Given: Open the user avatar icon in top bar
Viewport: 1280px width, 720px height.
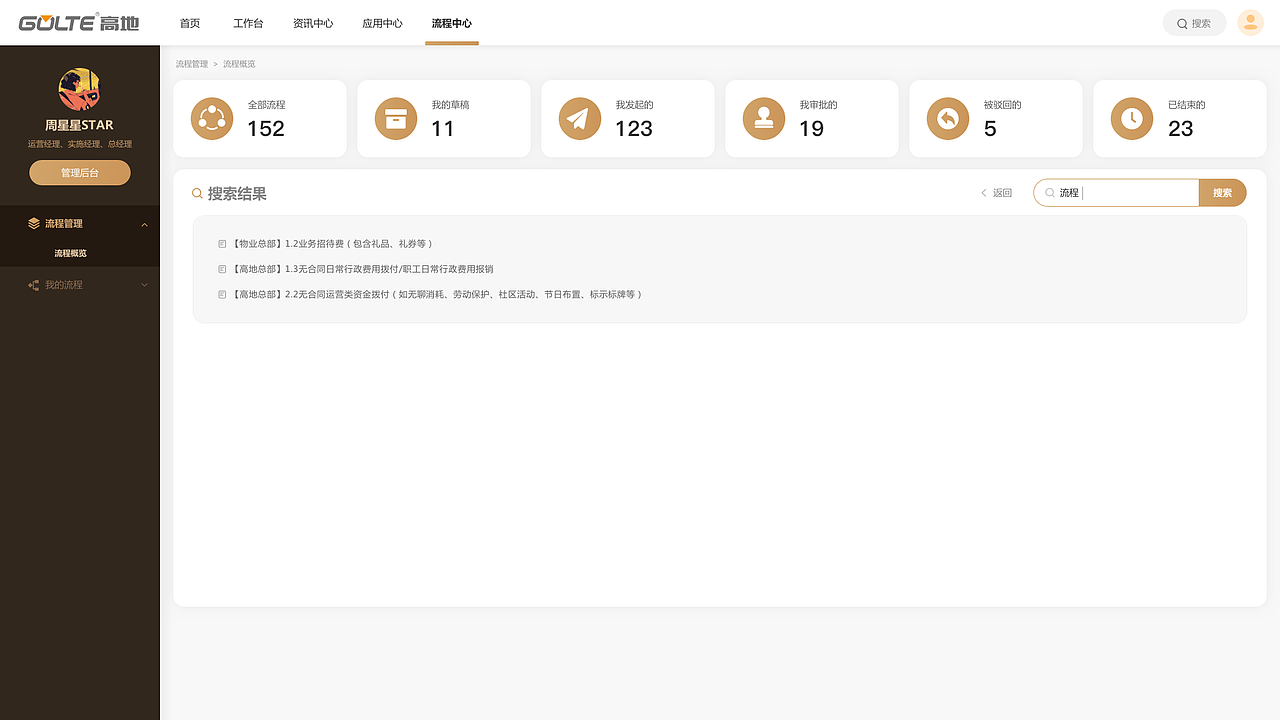Looking at the screenshot, I should (1250, 23).
